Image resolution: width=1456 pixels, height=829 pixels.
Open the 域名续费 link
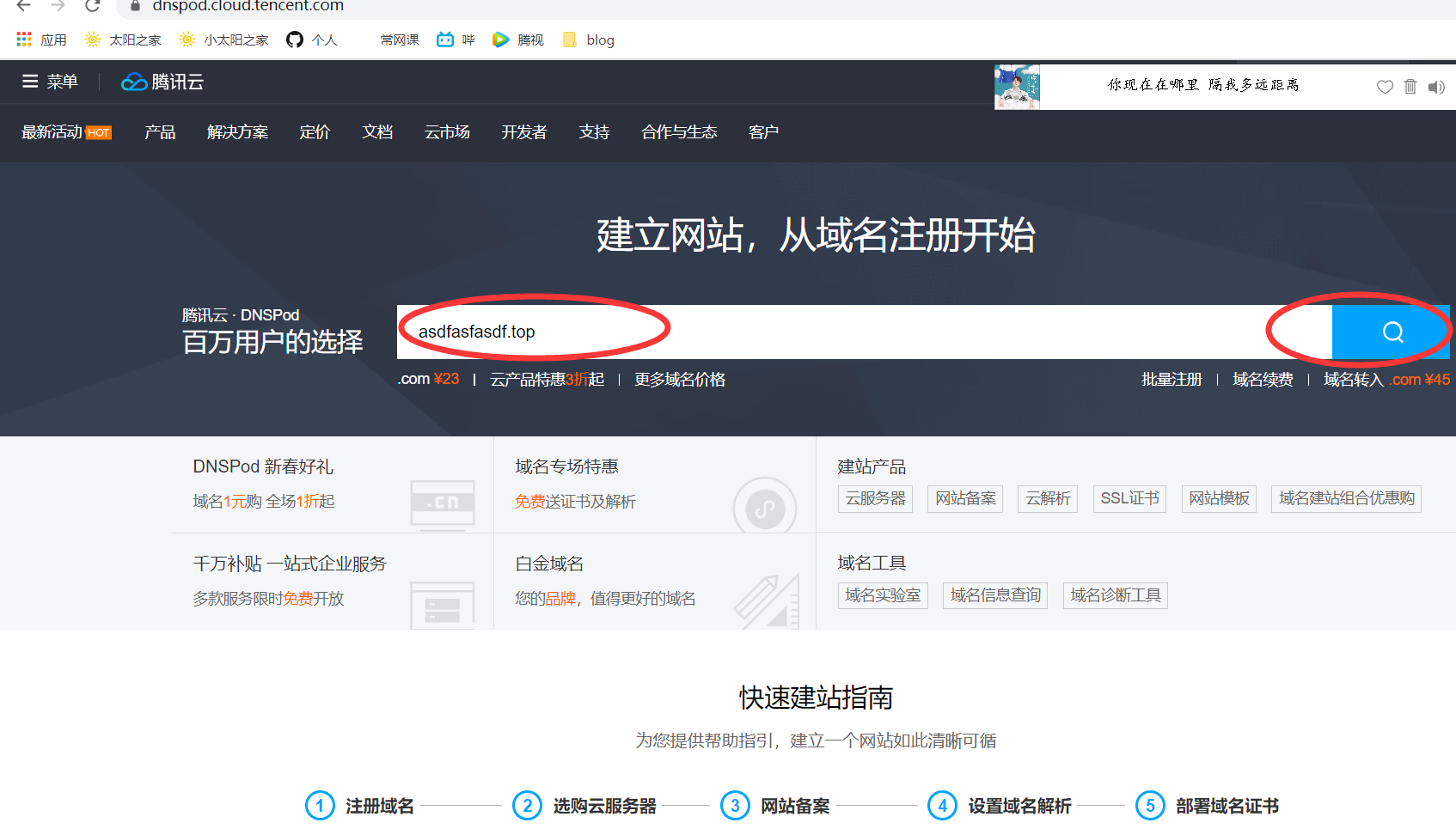pos(1263,379)
